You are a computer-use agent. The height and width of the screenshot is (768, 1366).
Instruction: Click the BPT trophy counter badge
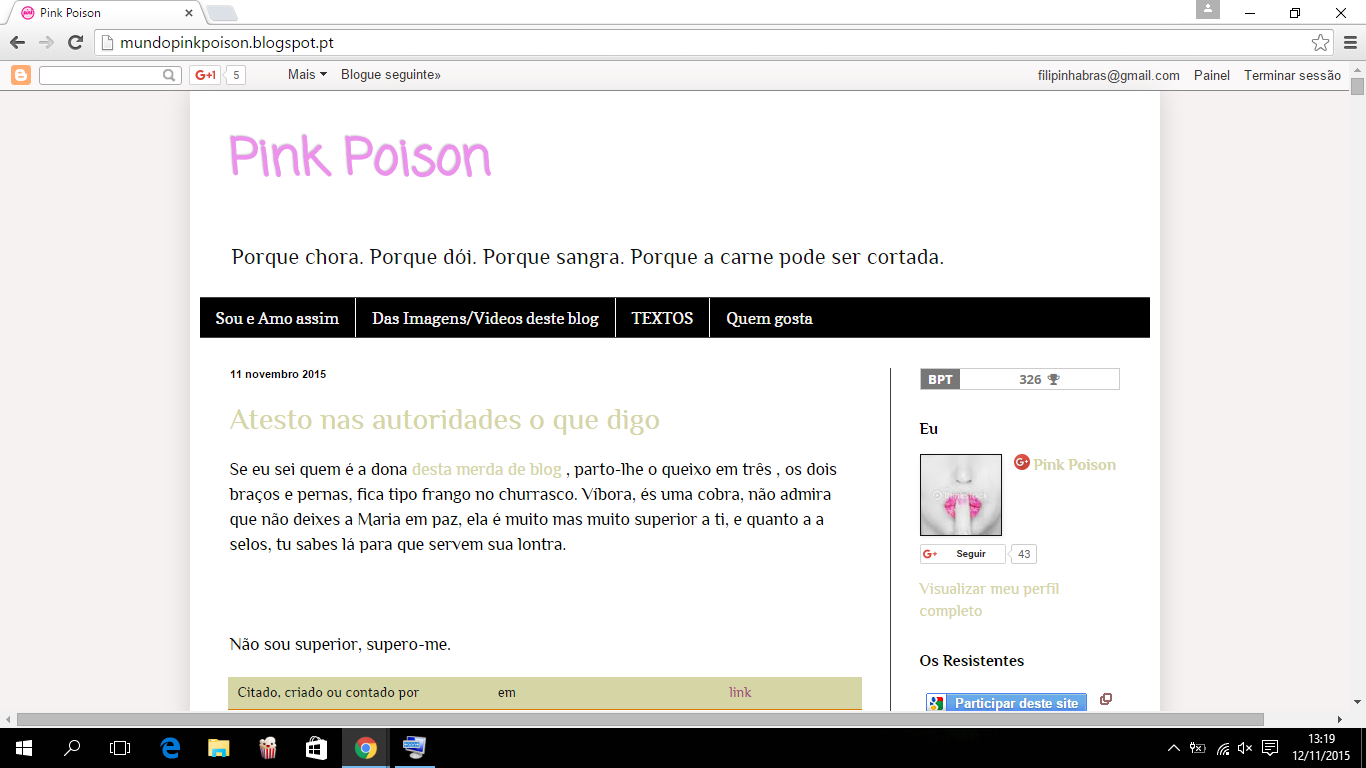tap(1019, 379)
